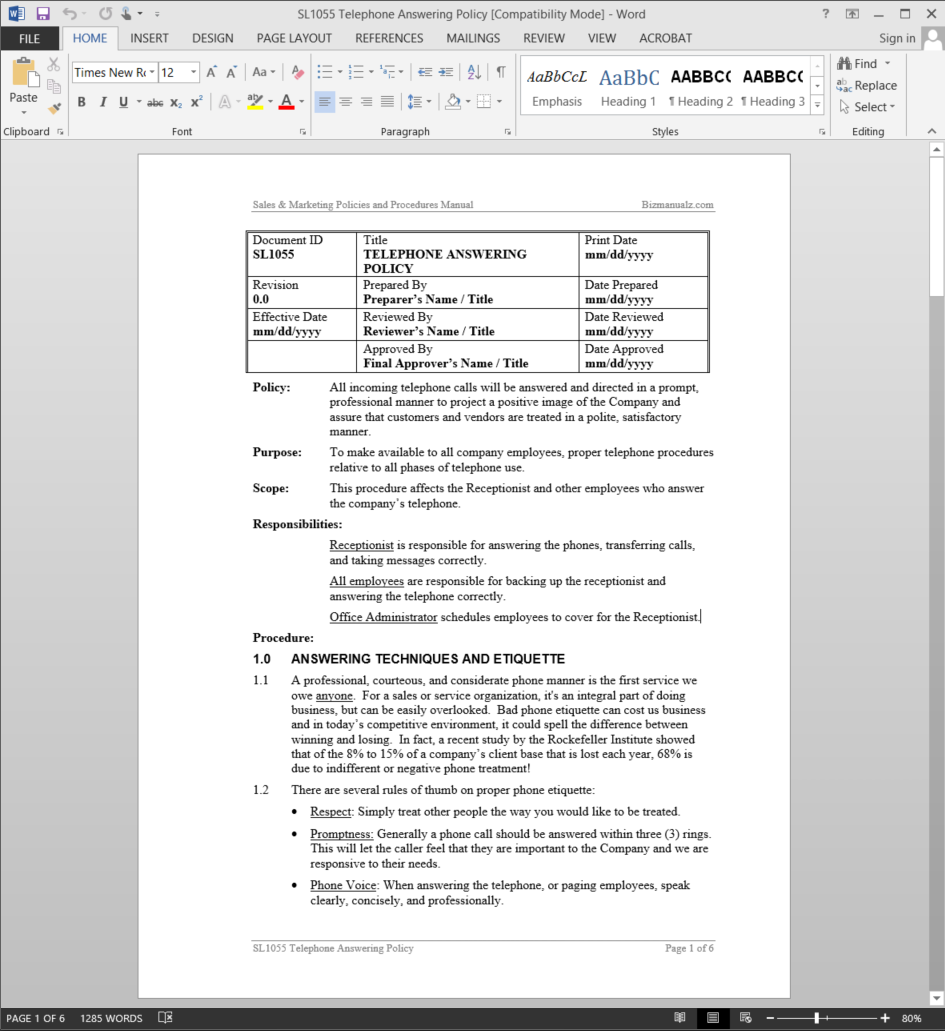This screenshot has width=945, height=1031.
Task: Collapse the ribbon with the chevron
Action: pos(932,132)
